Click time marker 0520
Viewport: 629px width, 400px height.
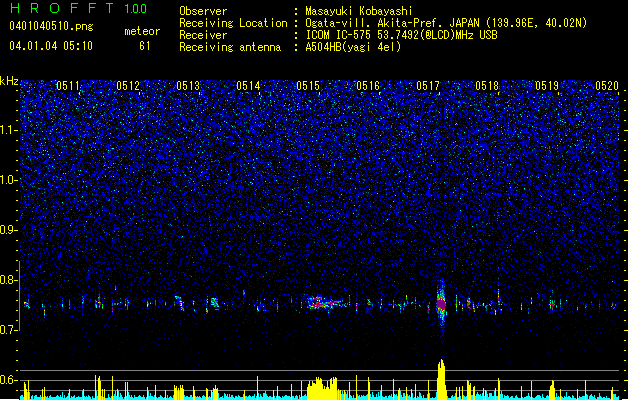607,85
